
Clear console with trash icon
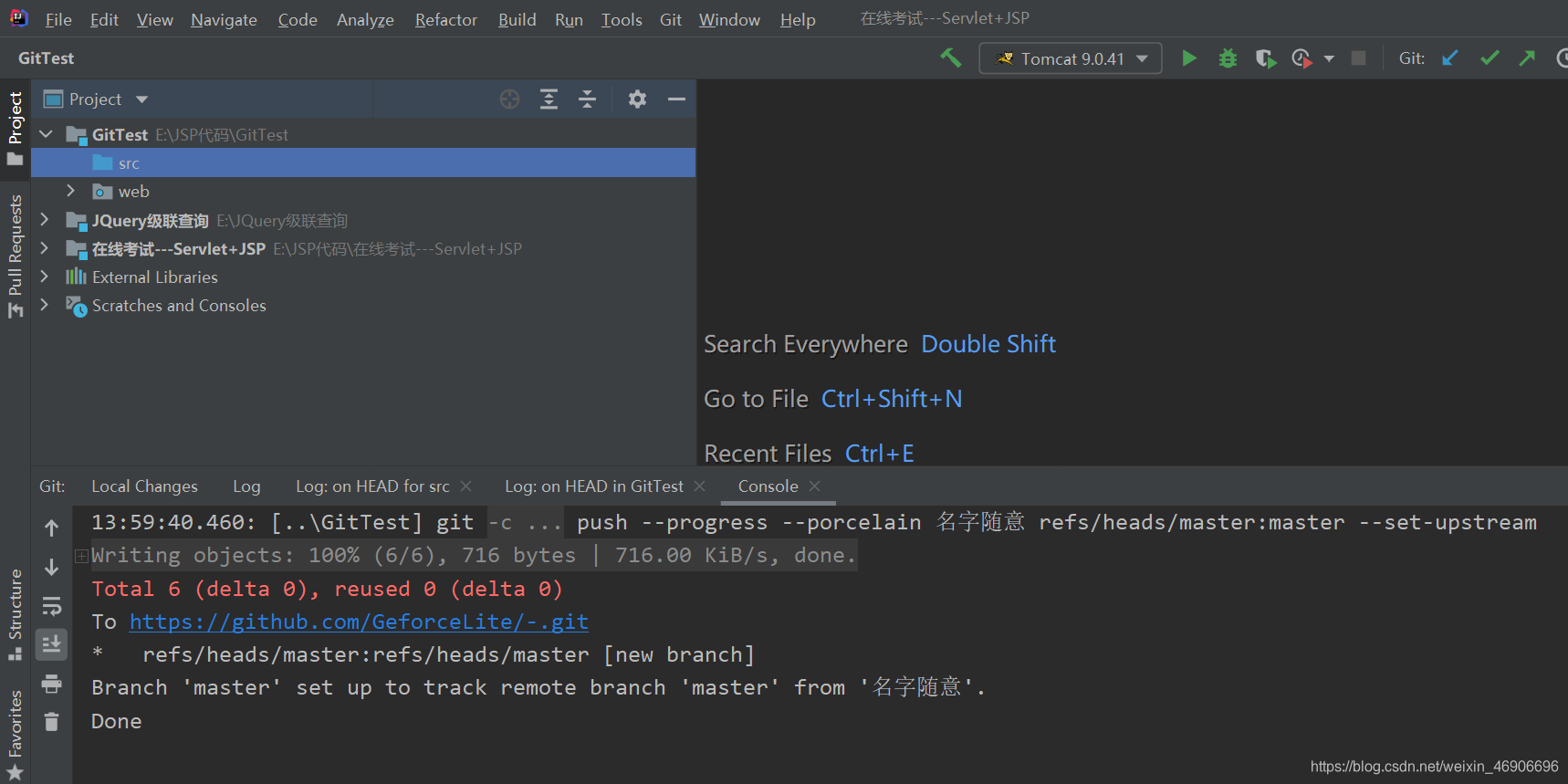[x=52, y=722]
